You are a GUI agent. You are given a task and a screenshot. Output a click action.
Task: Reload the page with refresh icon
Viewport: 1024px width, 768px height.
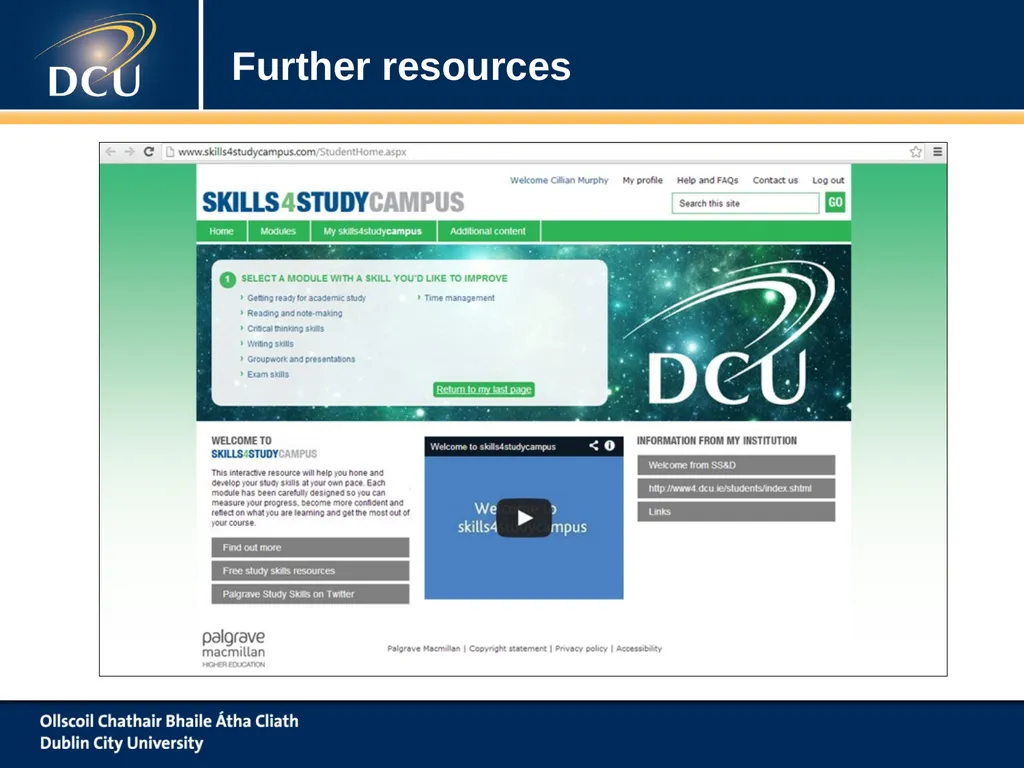point(149,152)
